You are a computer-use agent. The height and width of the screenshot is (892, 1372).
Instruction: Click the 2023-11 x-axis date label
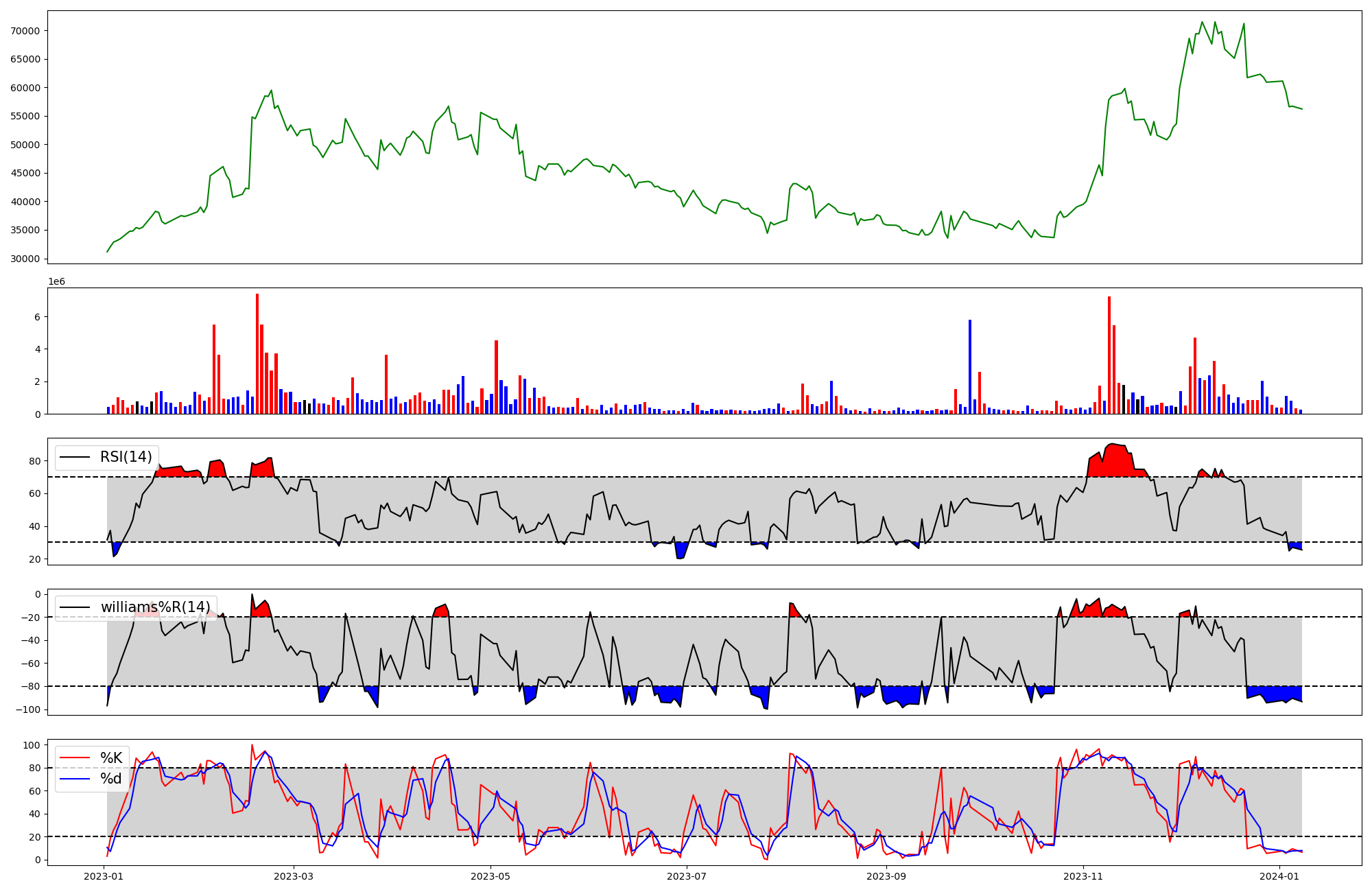coord(1083,876)
